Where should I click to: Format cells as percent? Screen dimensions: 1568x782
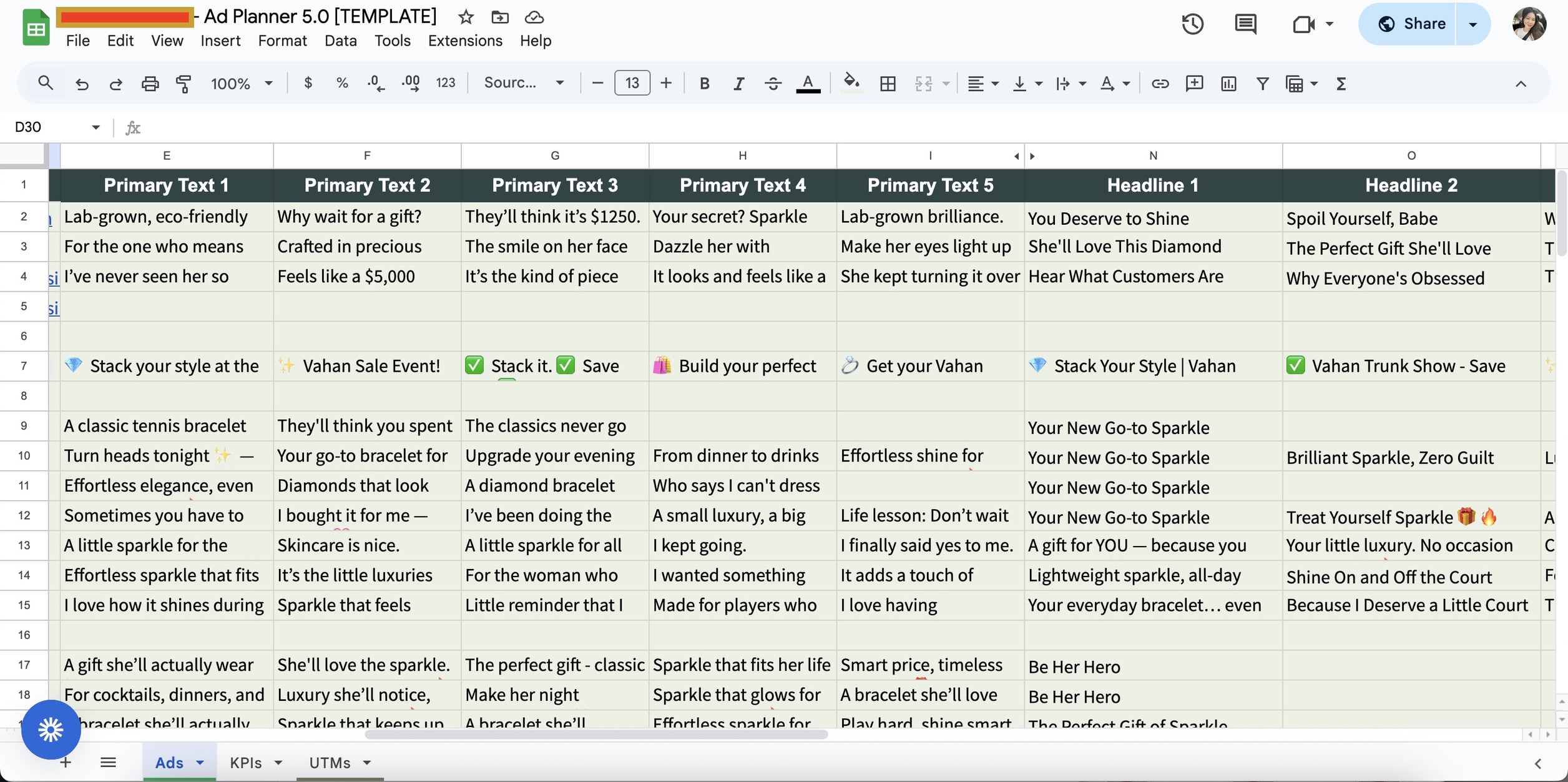tap(342, 83)
